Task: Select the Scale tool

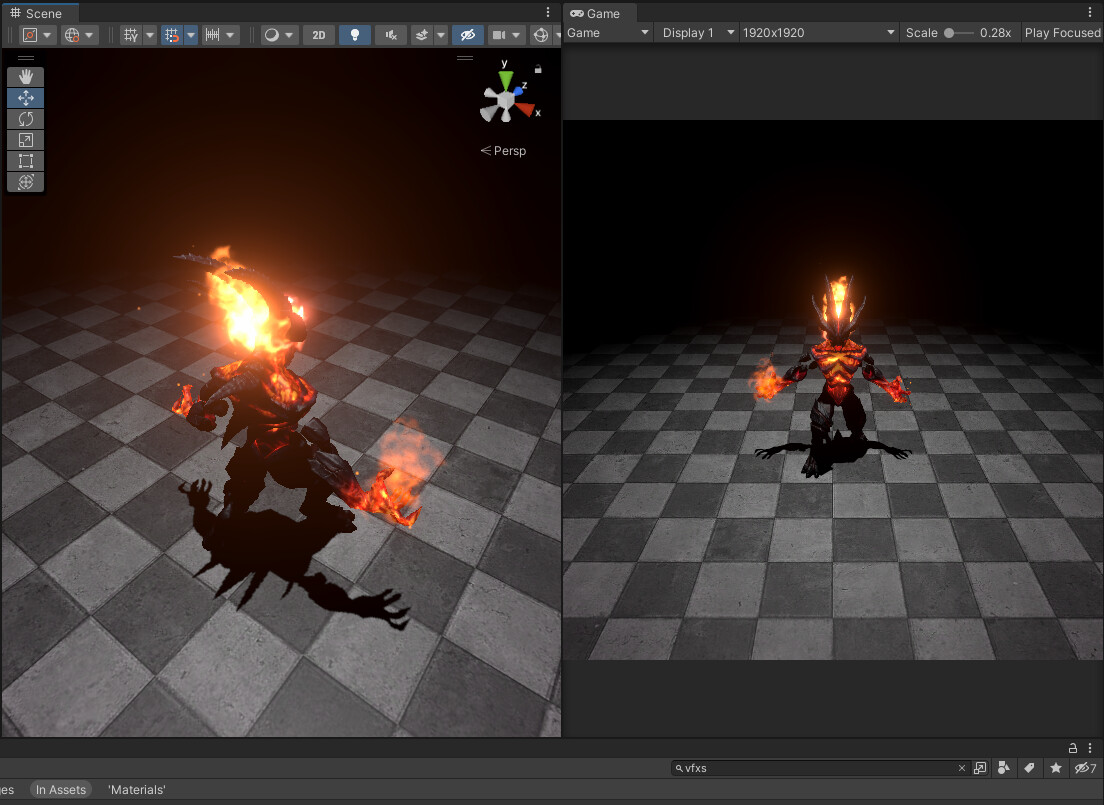Action: 25,140
